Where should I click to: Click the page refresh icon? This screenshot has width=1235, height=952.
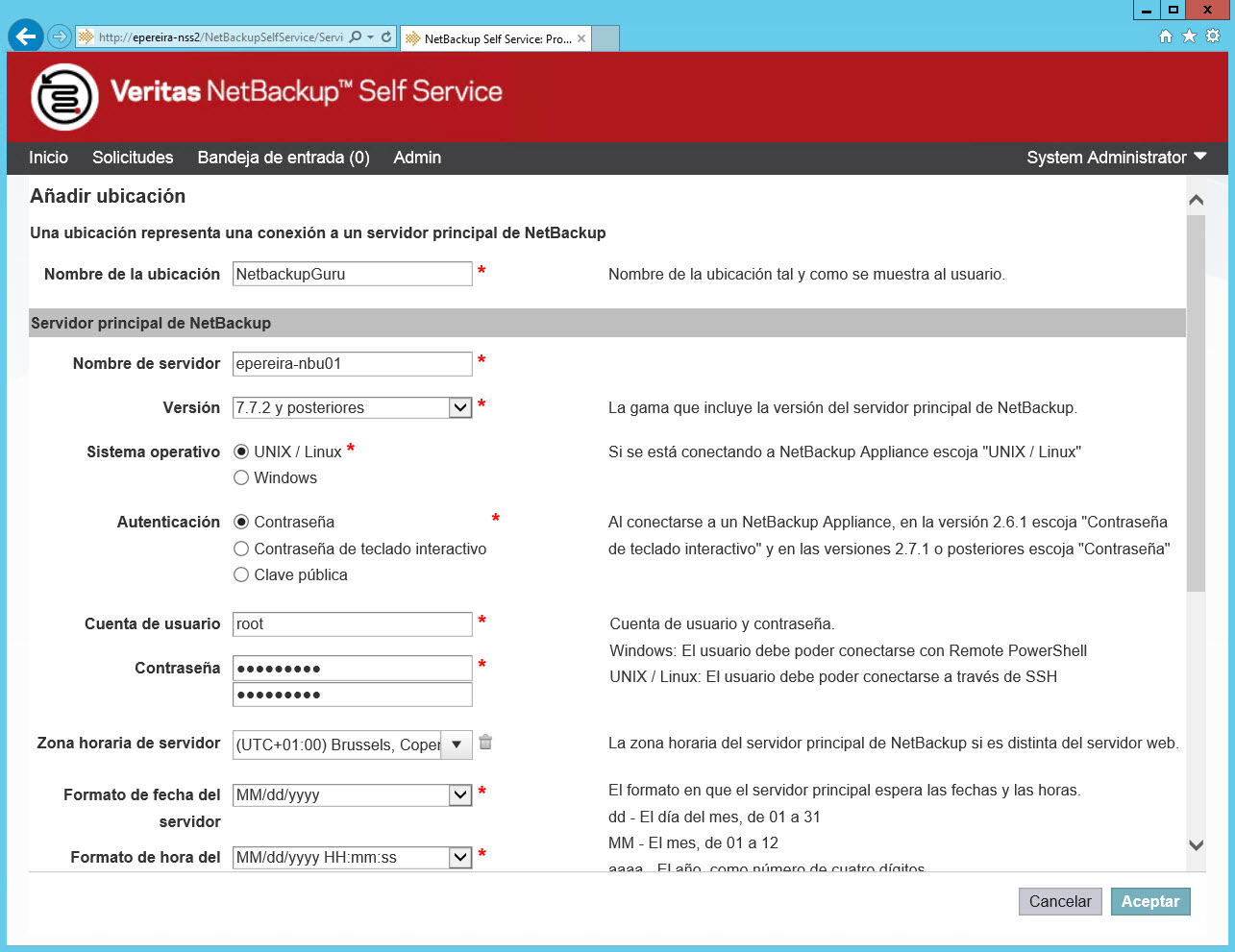click(x=386, y=37)
